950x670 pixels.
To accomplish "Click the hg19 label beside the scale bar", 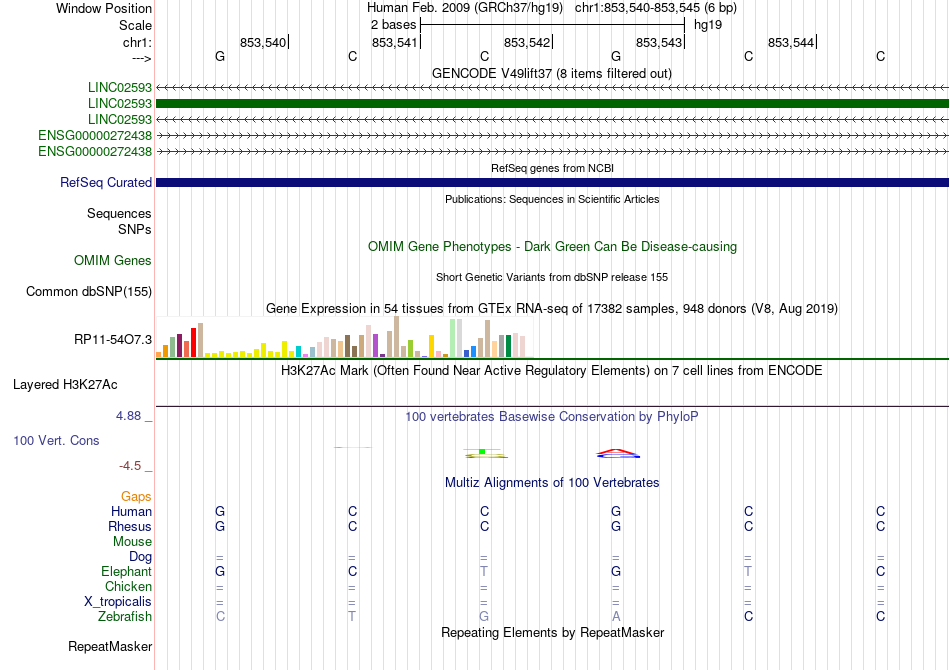I will pyautogui.click(x=708, y=25).
